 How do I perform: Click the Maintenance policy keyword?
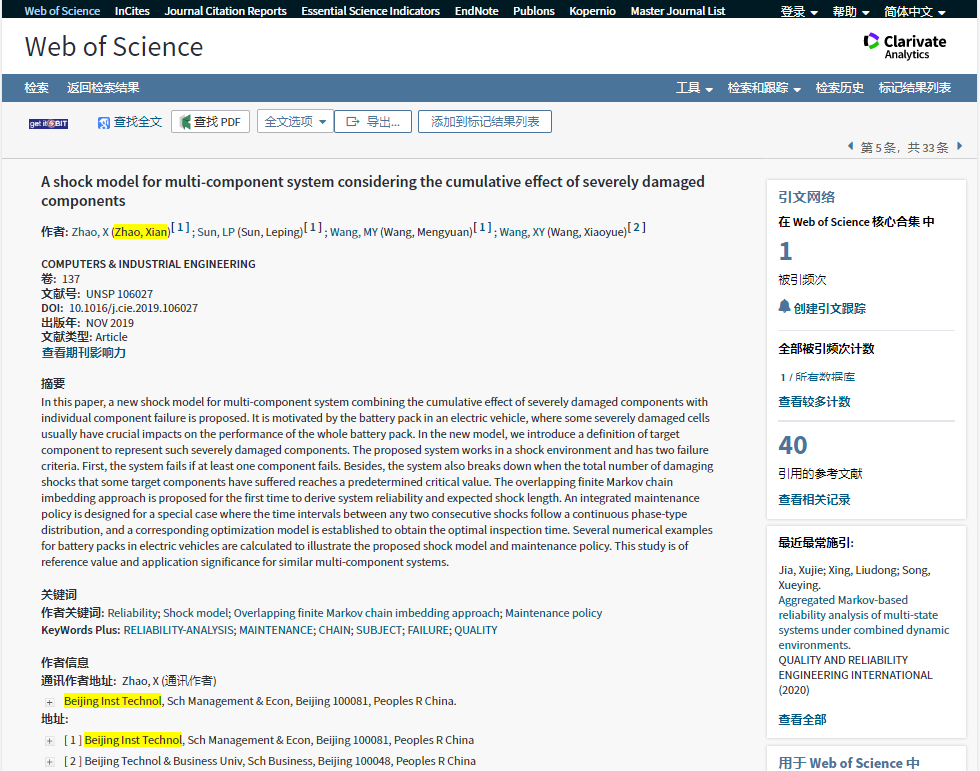(x=553, y=614)
